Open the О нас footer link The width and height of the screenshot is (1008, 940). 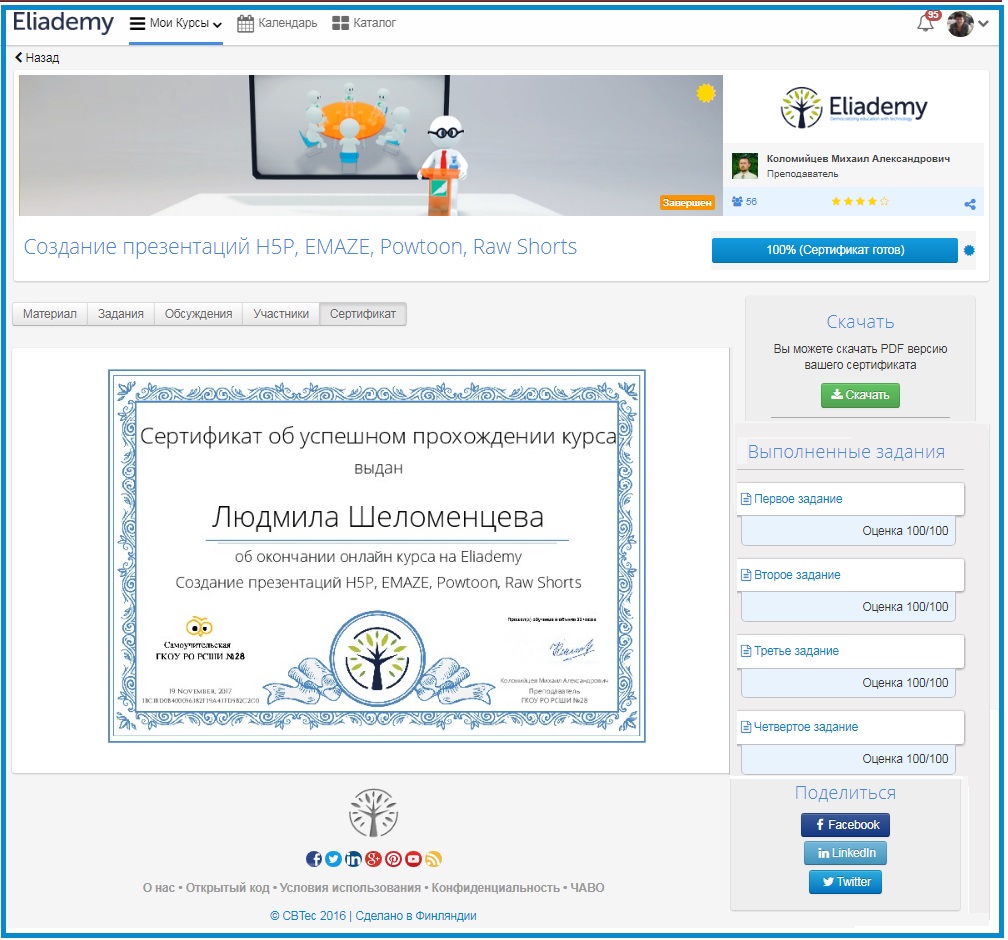coord(159,890)
